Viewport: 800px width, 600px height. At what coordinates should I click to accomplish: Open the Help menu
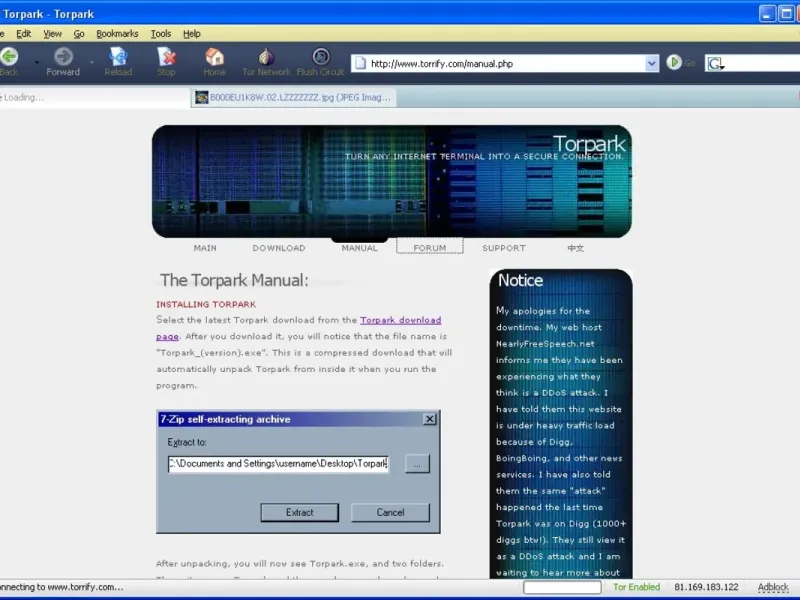tap(192, 34)
